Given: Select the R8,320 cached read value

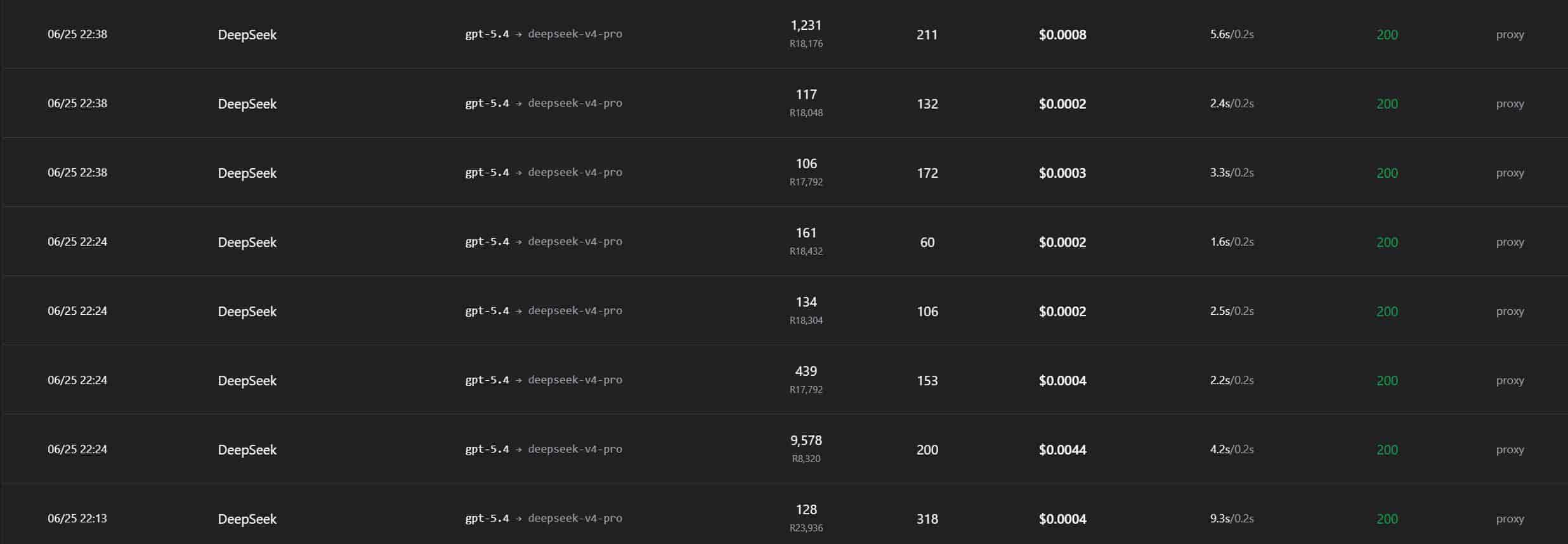Looking at the screenshot, I should point(806,459).
